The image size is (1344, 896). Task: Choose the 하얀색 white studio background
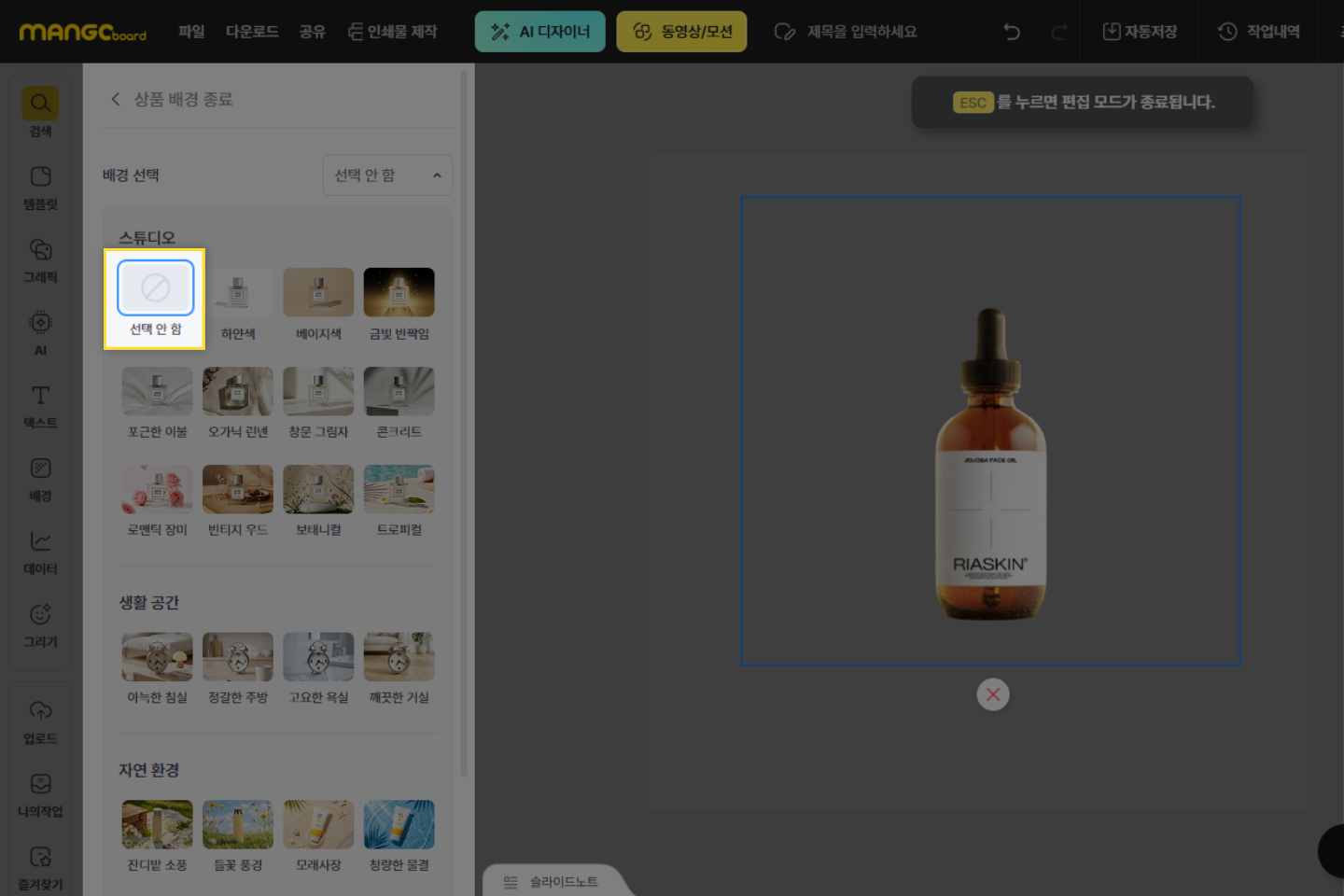pyautogui.click(x=237, y=293)
